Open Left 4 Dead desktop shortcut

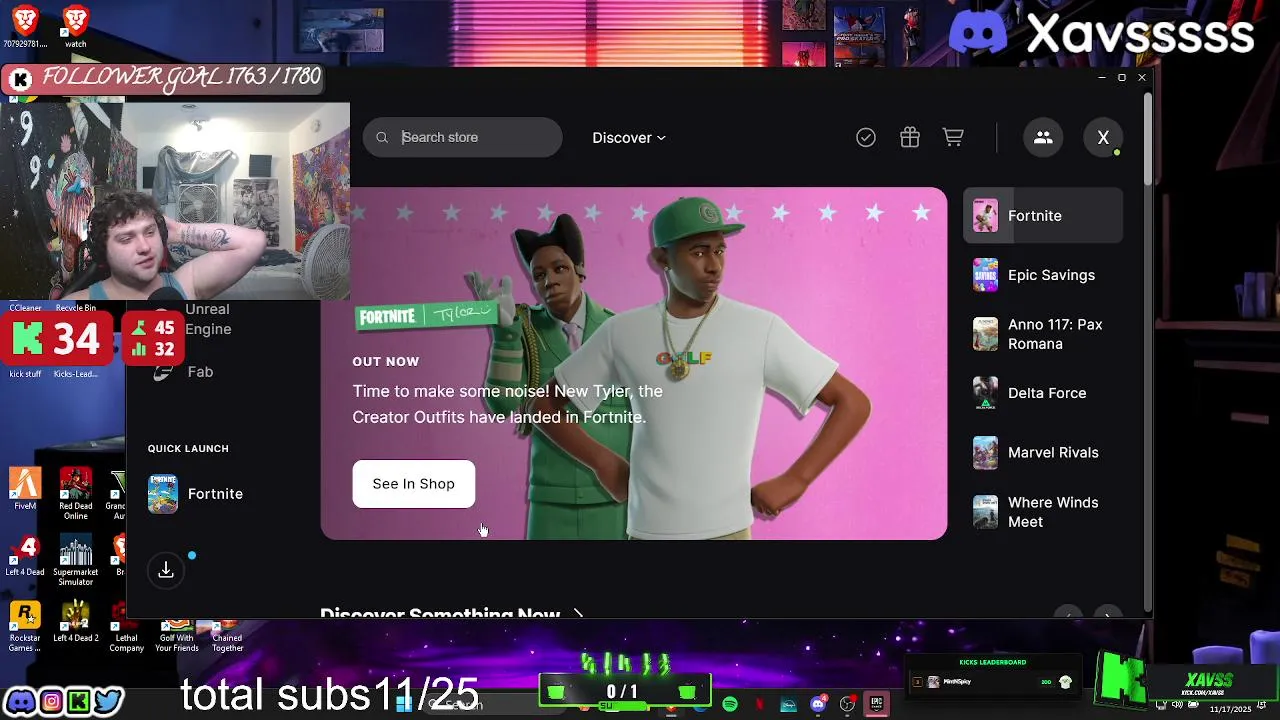[x=25, y=556]
